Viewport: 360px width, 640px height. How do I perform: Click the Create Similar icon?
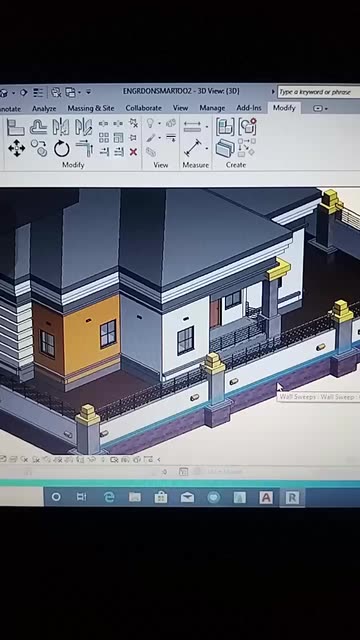coord(247,147)
